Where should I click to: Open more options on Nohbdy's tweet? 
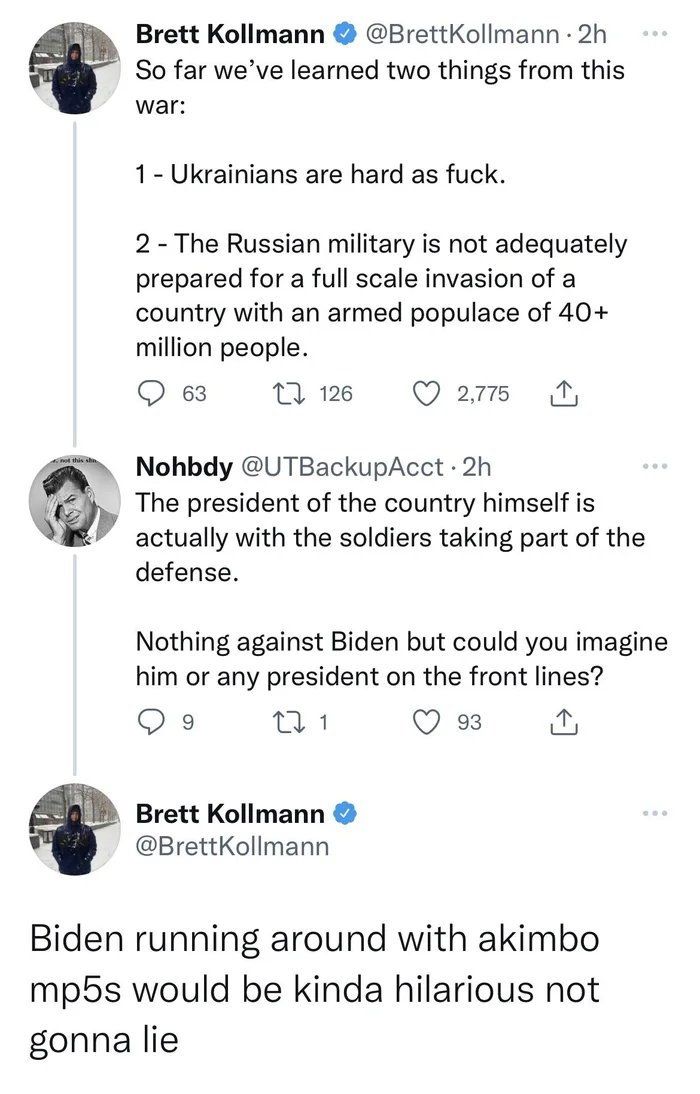pyautogui.click(x=654, y=467)
